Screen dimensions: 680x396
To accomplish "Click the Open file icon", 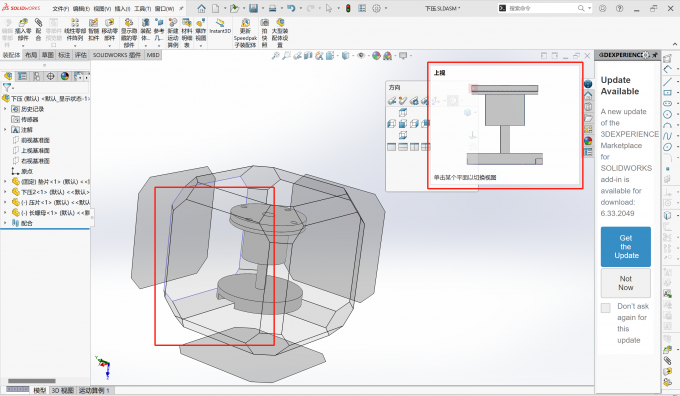I will coord(235,8).
